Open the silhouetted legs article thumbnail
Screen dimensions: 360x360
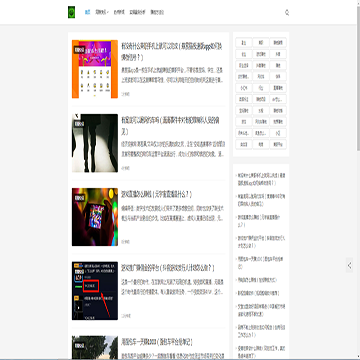click(x=95, y=143)
